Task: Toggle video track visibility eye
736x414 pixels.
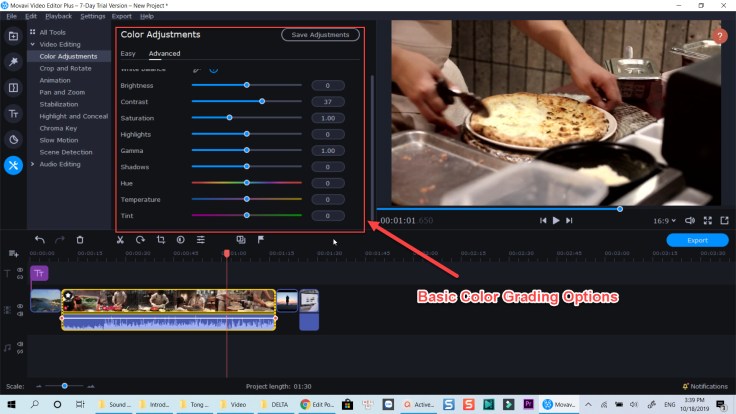Action: tap(20, 306)
